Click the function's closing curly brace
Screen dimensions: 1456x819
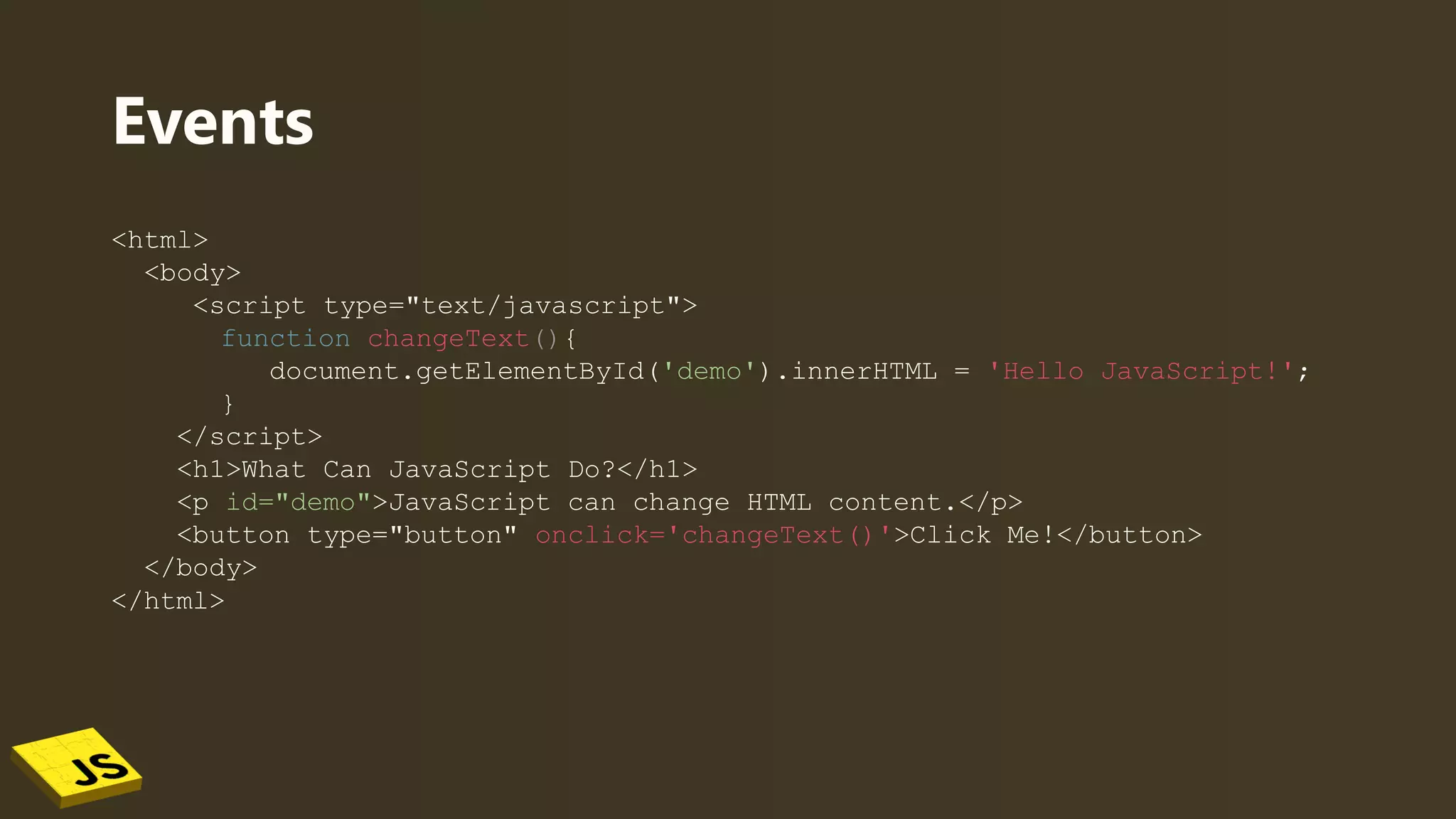228,404
